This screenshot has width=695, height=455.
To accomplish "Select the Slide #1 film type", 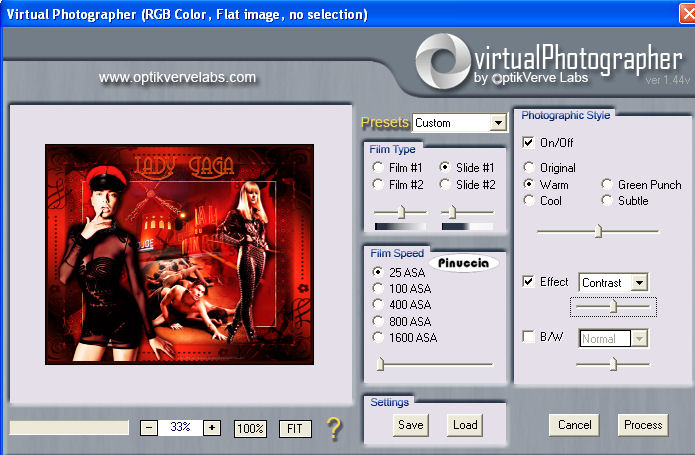I will 445,167.
